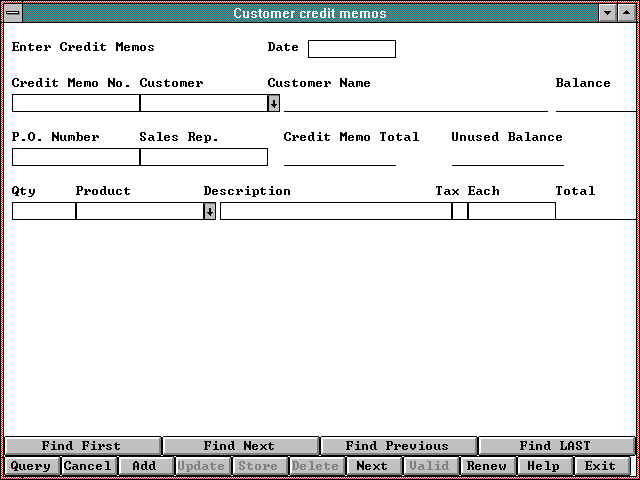Click the Renew button
The image size is (640, 480).
(x=487, y=466)
